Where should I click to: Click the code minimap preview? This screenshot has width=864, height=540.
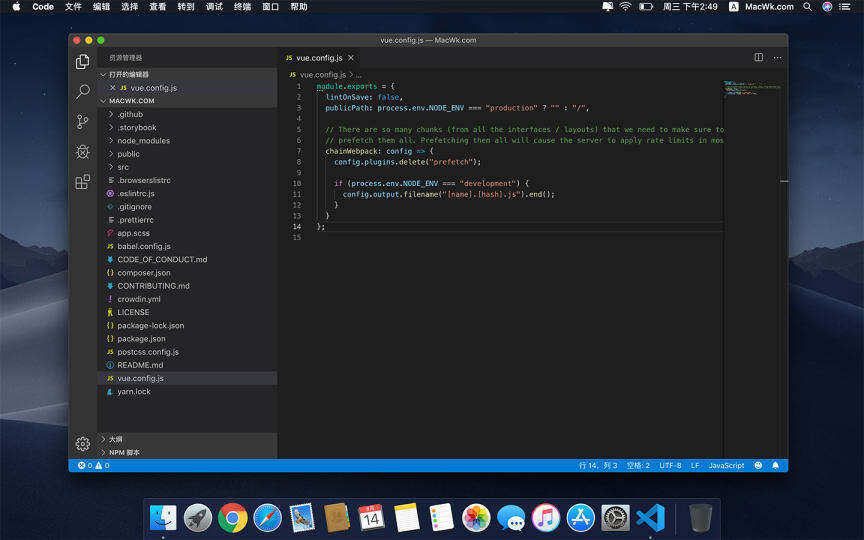[x=748, y=89]
